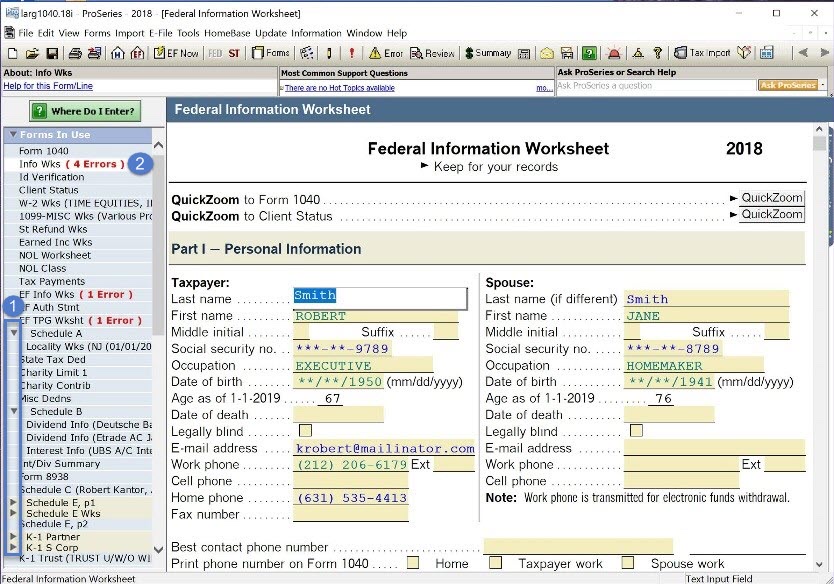Start Tax Import from toolbar
The width and height of the screenshot is (834, 584).
[x=702, y=53]
